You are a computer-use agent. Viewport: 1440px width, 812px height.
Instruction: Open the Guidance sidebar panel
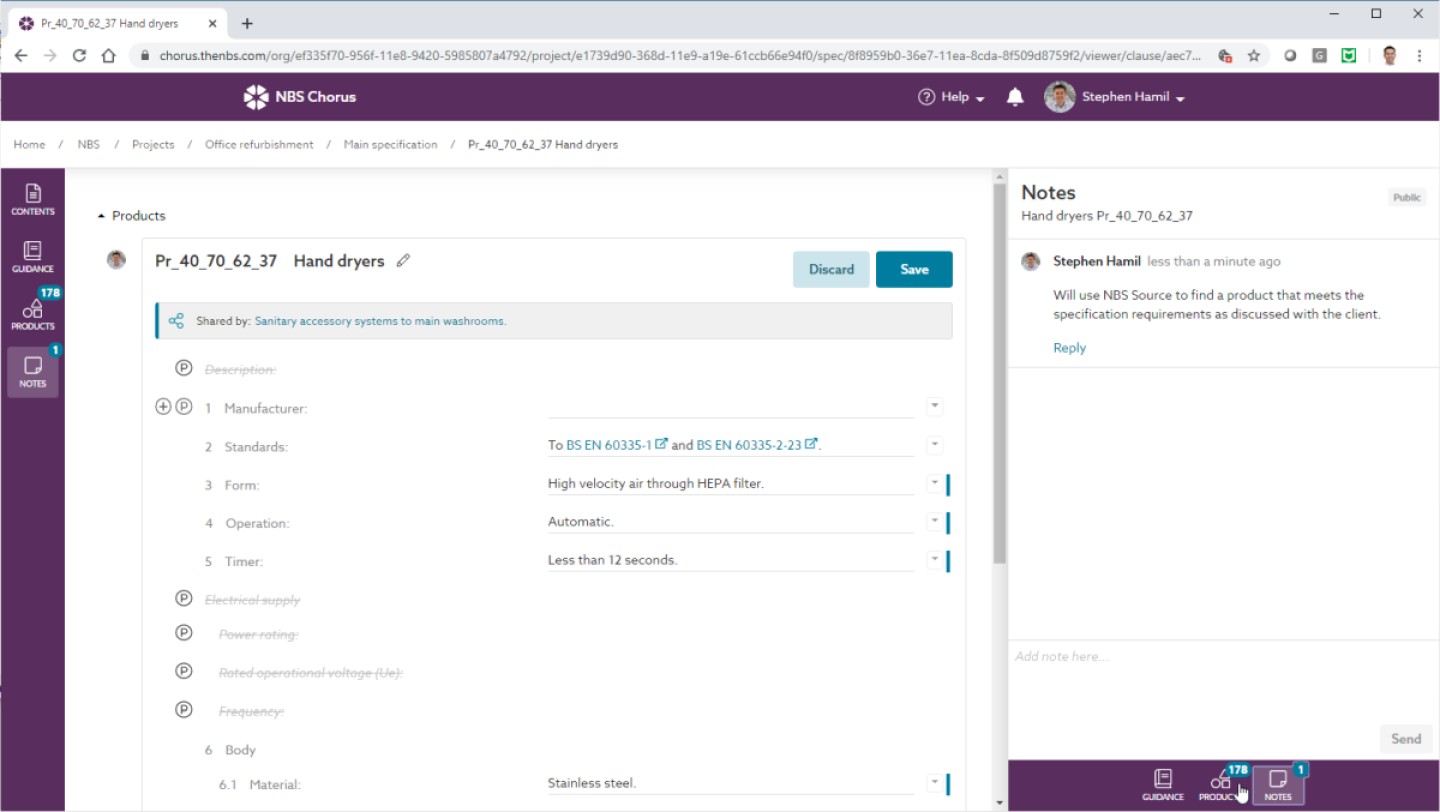coord(33,256)
